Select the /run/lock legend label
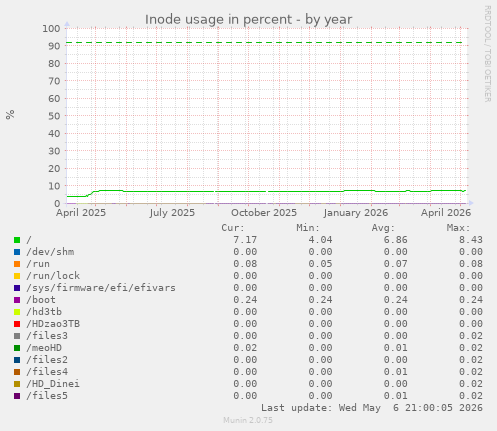The height and width of the screenshot is (431, 497). [x=53, y=276]
